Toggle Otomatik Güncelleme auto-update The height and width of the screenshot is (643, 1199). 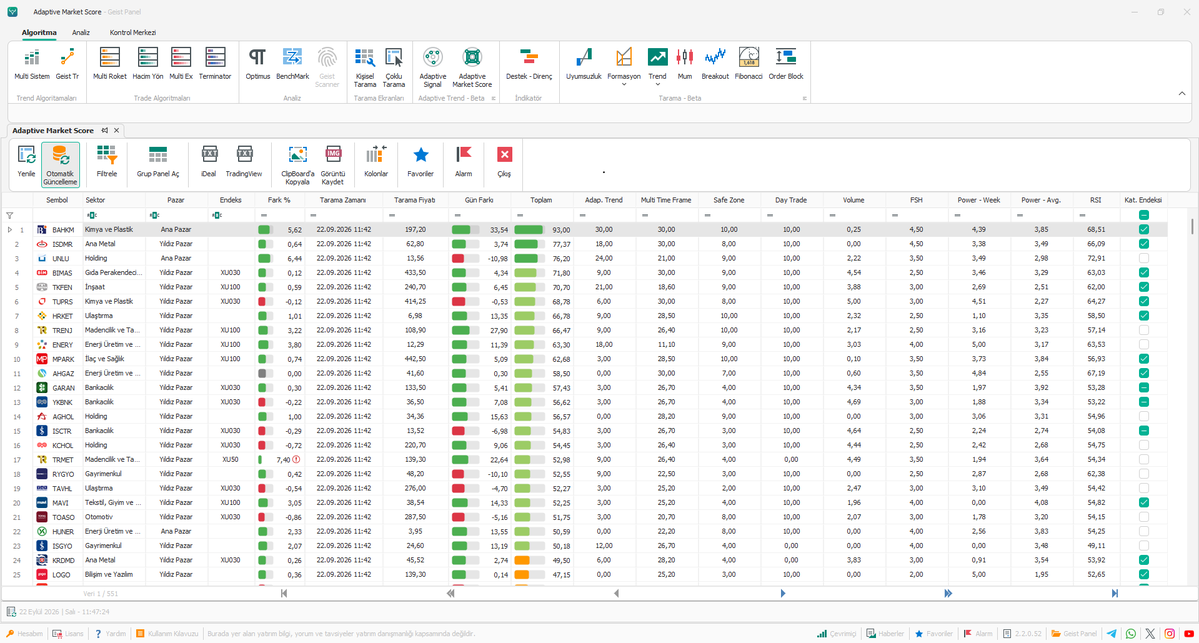pyautogui.click(x=60, y=164)
